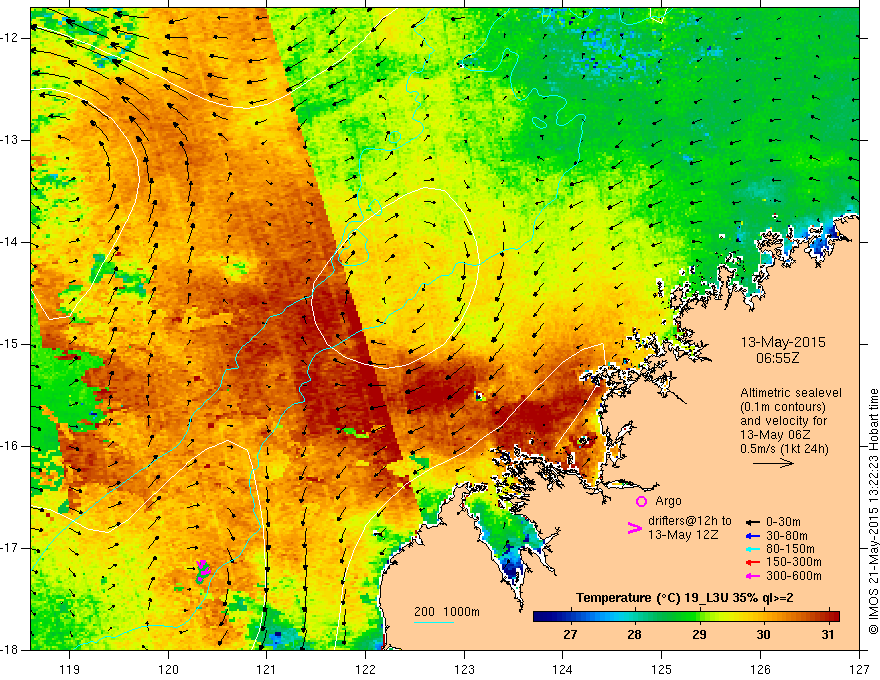Click the dark blue end of temperature bar
This screenshot has height=680, width=880.
(x=542, y=617)
